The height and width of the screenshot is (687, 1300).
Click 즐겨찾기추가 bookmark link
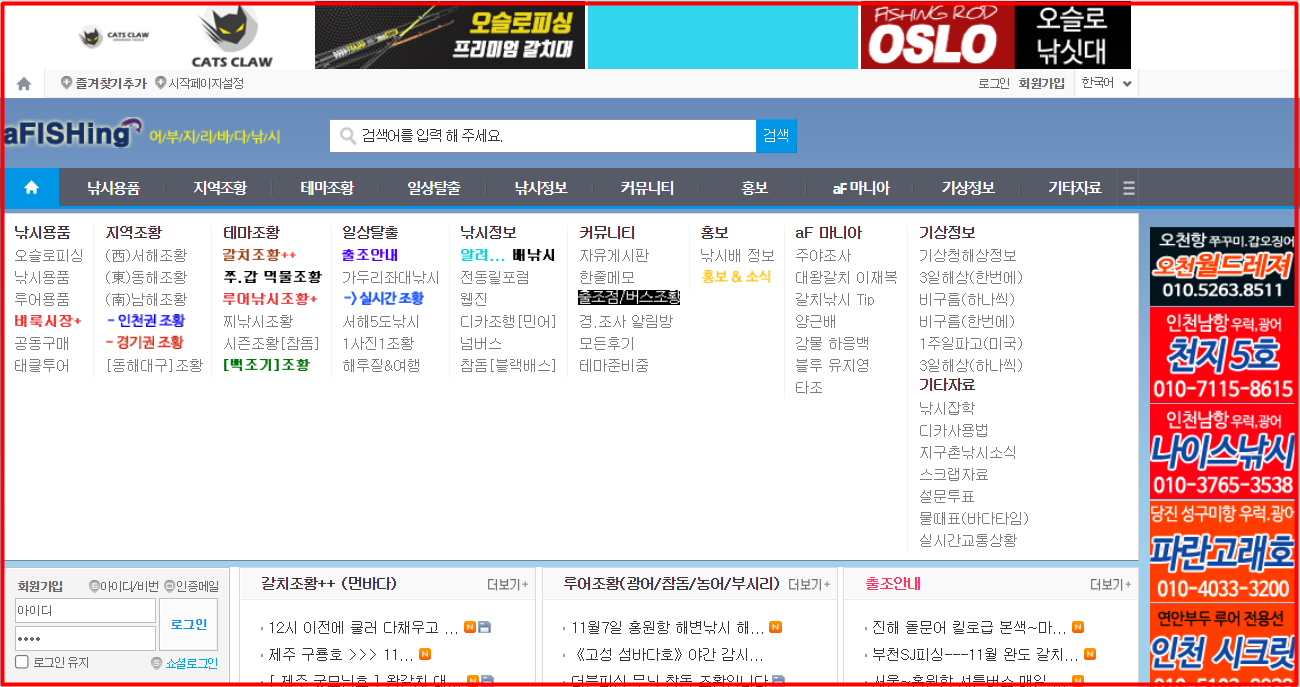coord(104,84)
